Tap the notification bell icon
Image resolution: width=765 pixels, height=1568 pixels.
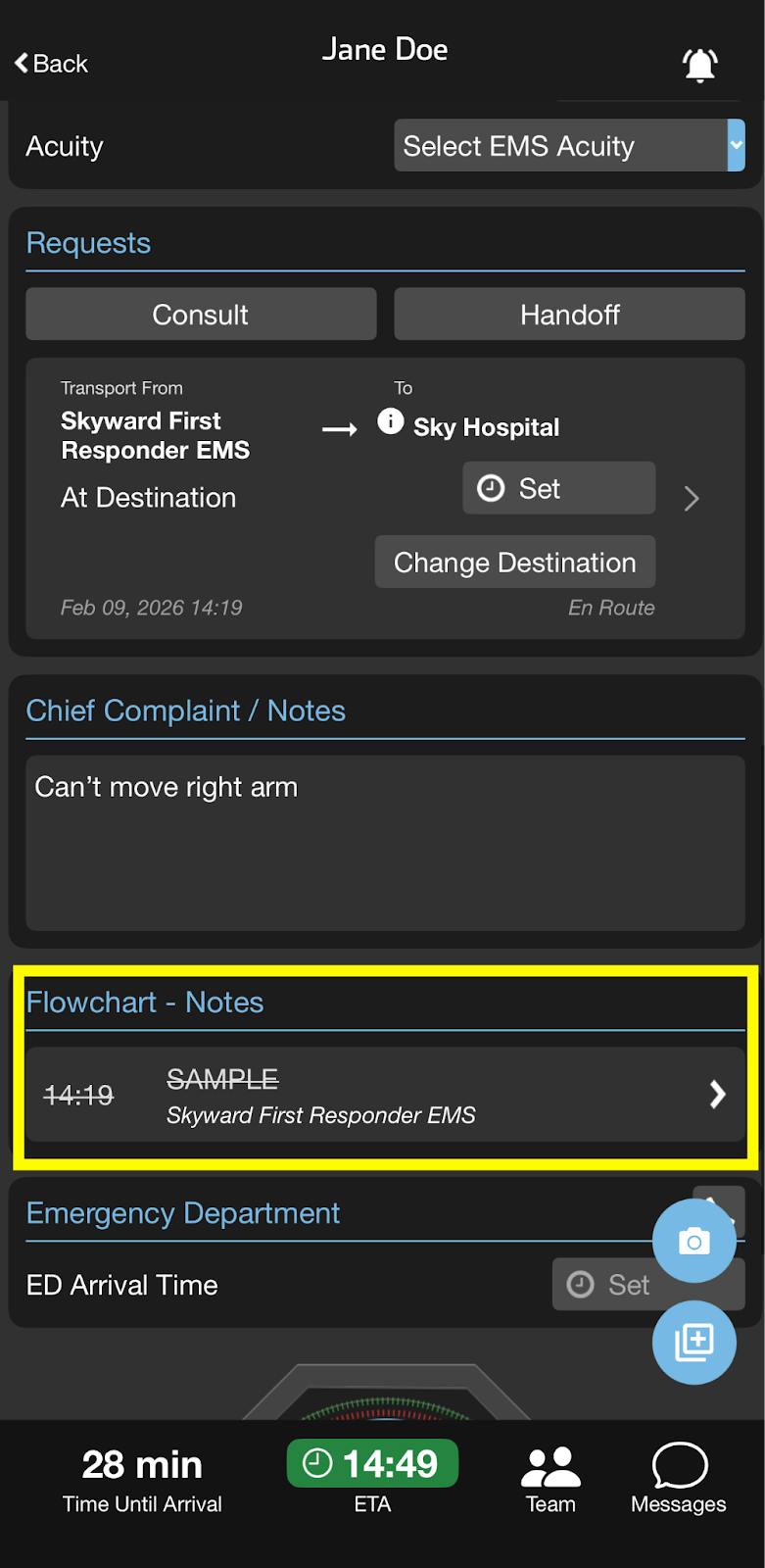699,65
